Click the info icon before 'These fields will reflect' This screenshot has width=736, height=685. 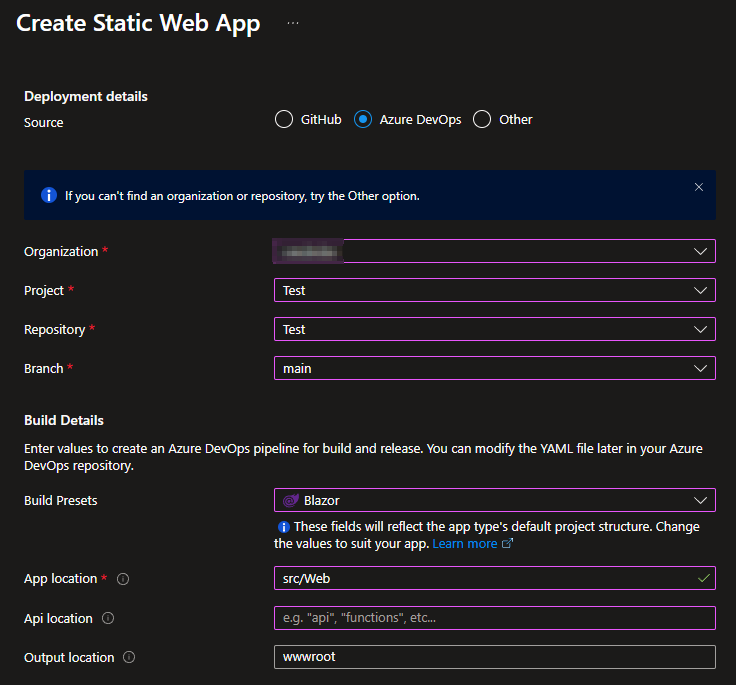(x=284, y=527)
